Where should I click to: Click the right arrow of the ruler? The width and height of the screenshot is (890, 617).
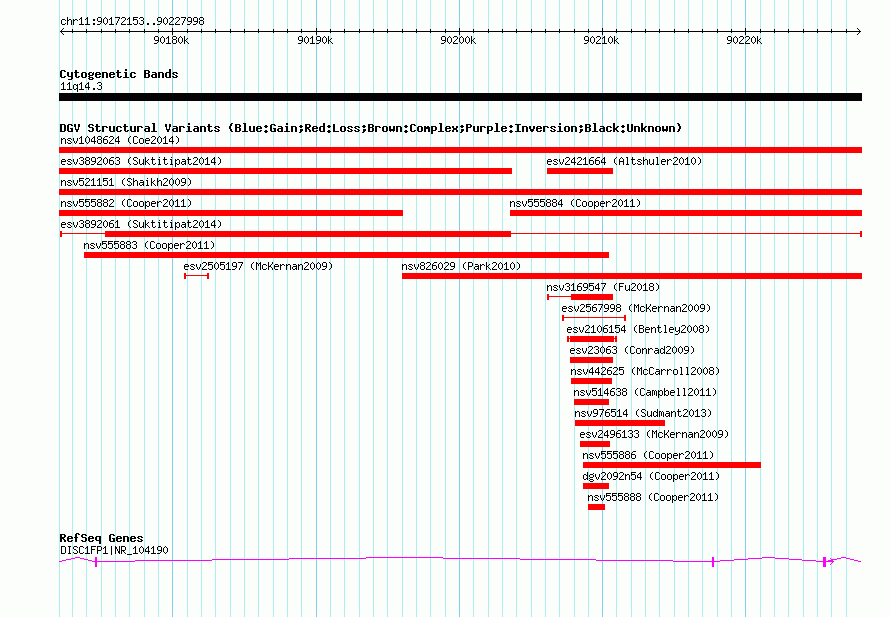(858, 32)
